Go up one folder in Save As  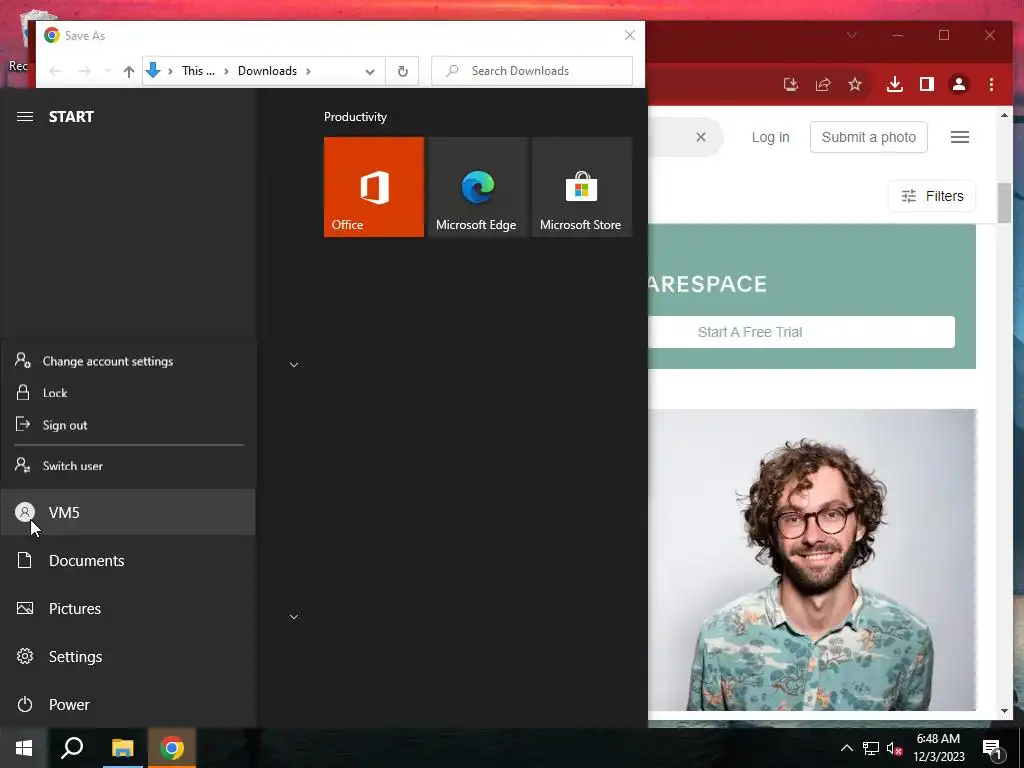click(129, 71)
